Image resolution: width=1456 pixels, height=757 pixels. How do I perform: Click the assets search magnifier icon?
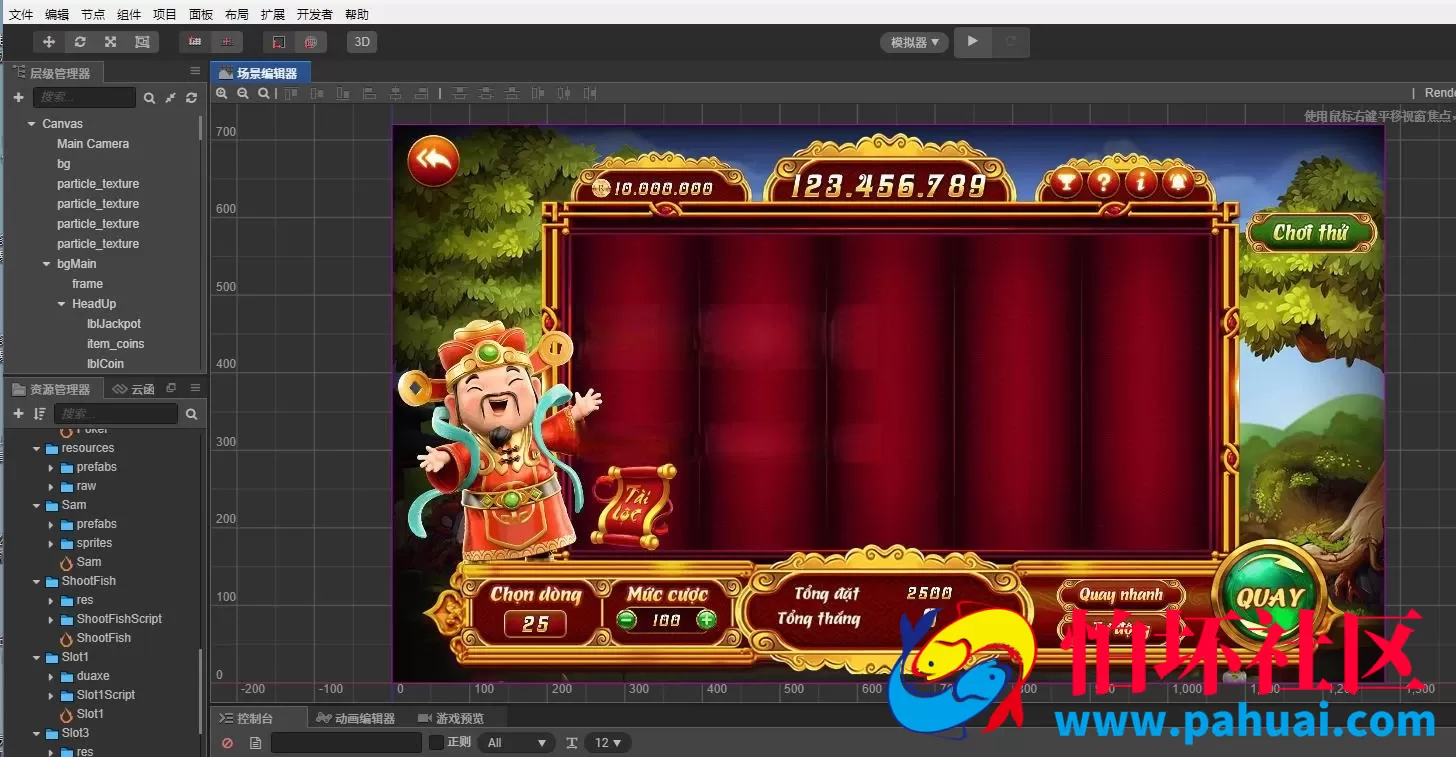point(192,413)
